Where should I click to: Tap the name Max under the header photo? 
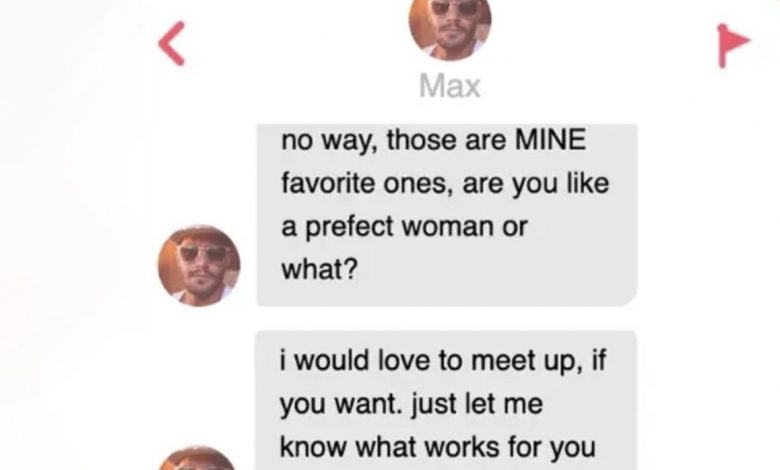click(450, 86)
